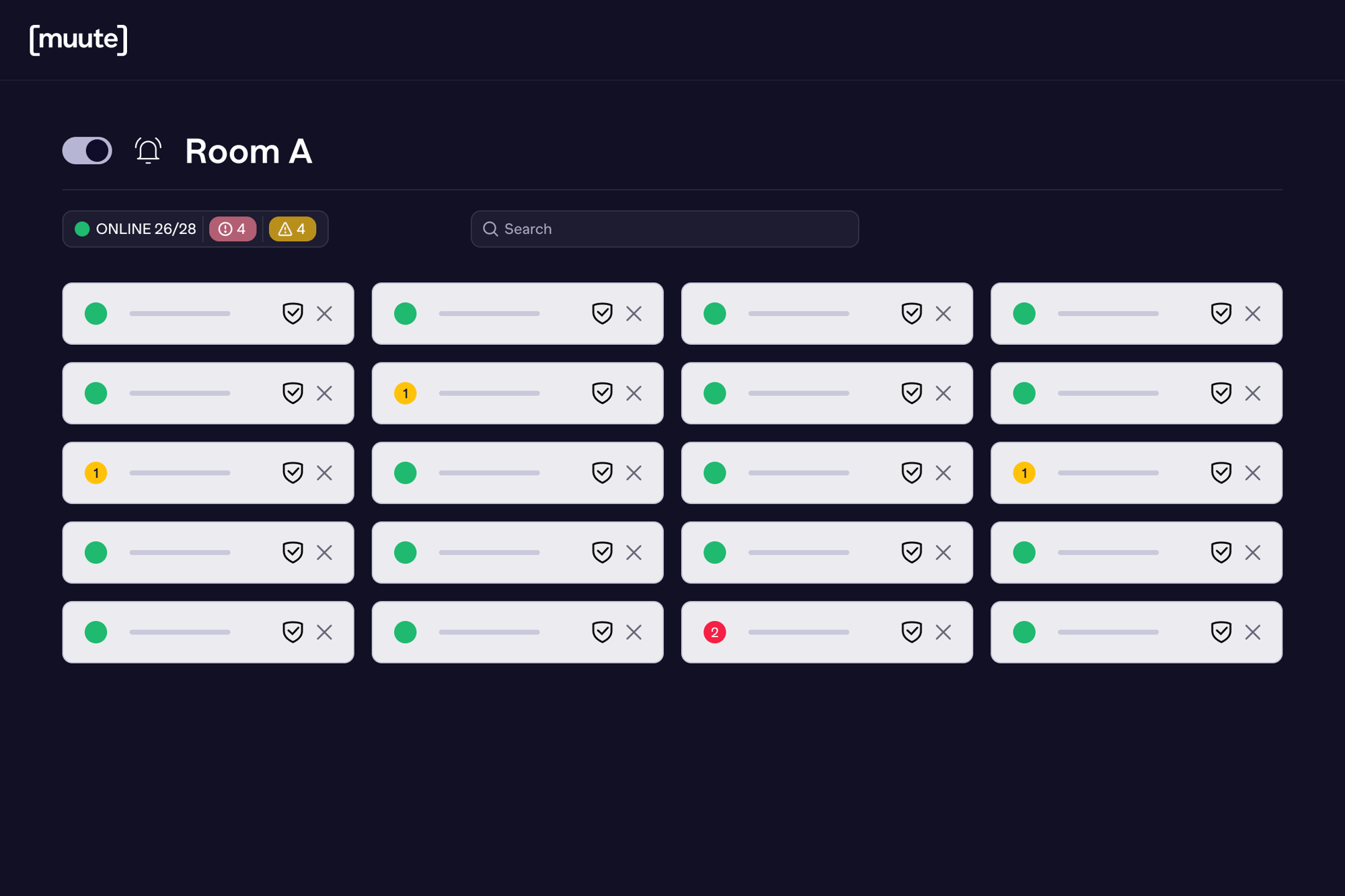The width and height of the screenshot is (1345, 896).
Task: Click the yellow 1 badge in the third row, first column
Action: pyautogui.click(x=95, y=473)
